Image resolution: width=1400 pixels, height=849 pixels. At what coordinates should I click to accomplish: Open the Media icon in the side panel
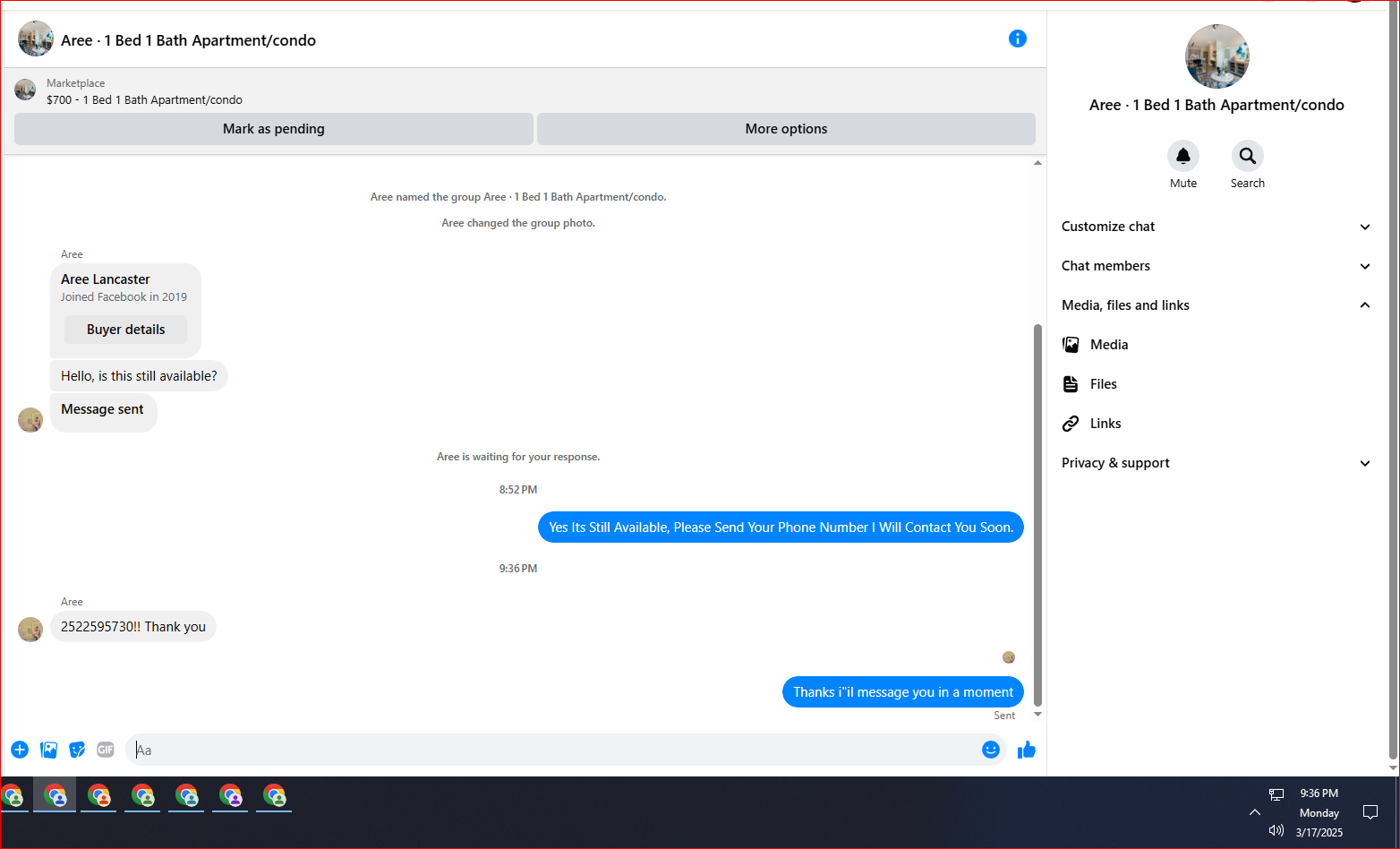click(x=1071, y=345)
